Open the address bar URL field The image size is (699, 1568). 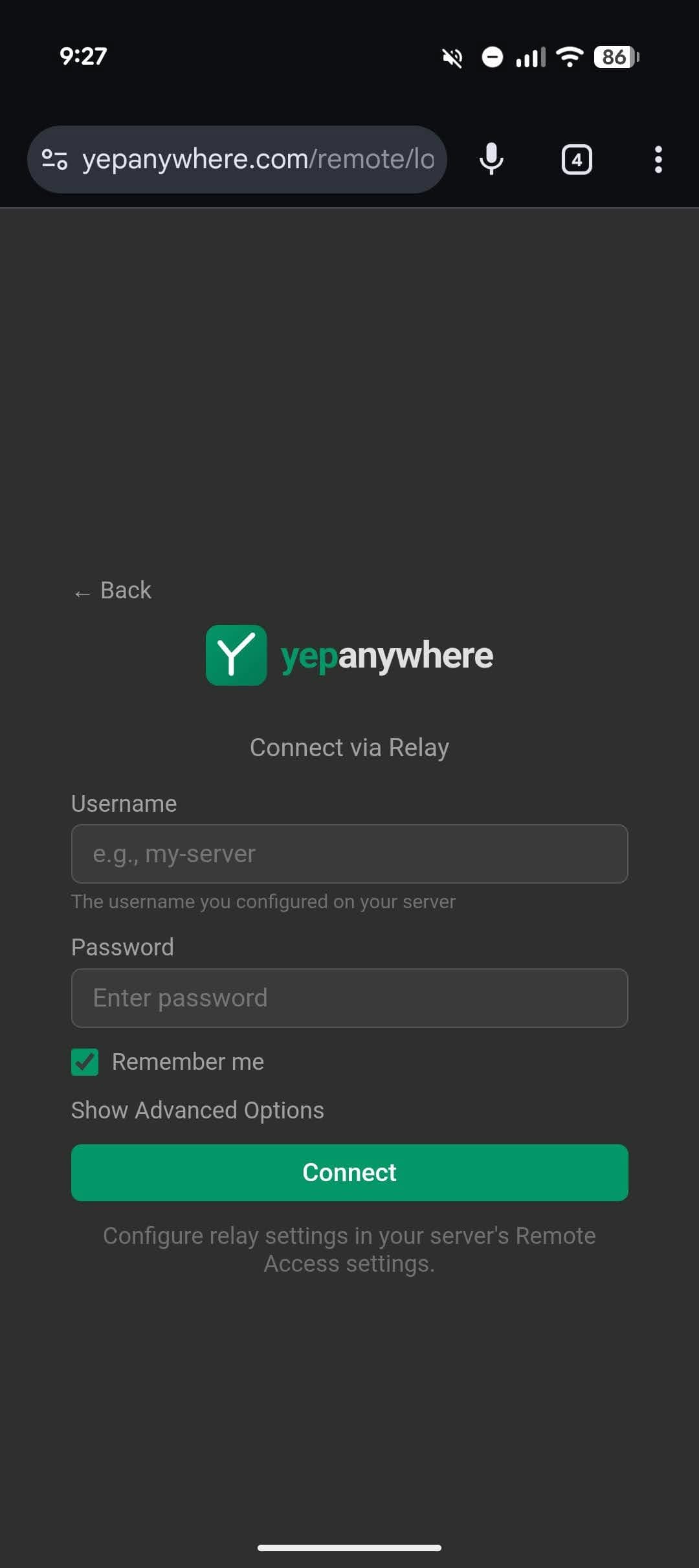click(x=259, y=159)
